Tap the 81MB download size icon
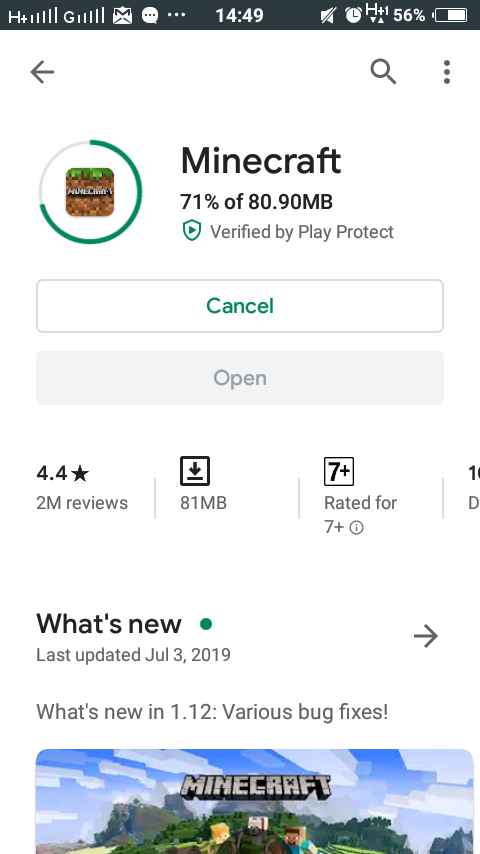480x854 pixels. (x=195, y=471)
